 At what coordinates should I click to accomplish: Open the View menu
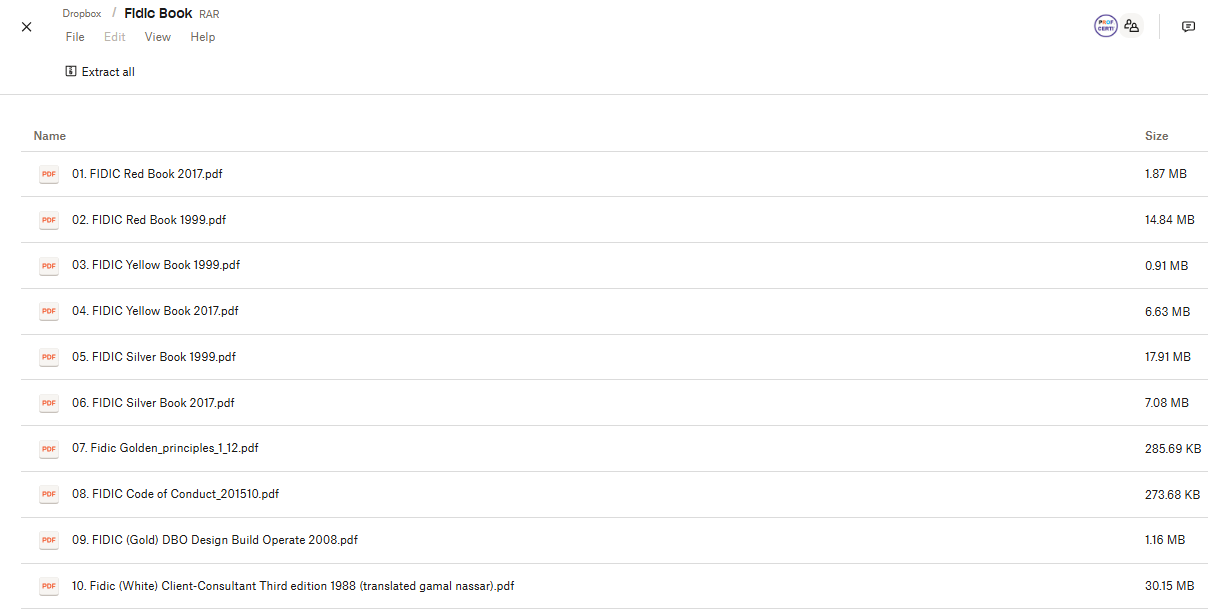158,37
